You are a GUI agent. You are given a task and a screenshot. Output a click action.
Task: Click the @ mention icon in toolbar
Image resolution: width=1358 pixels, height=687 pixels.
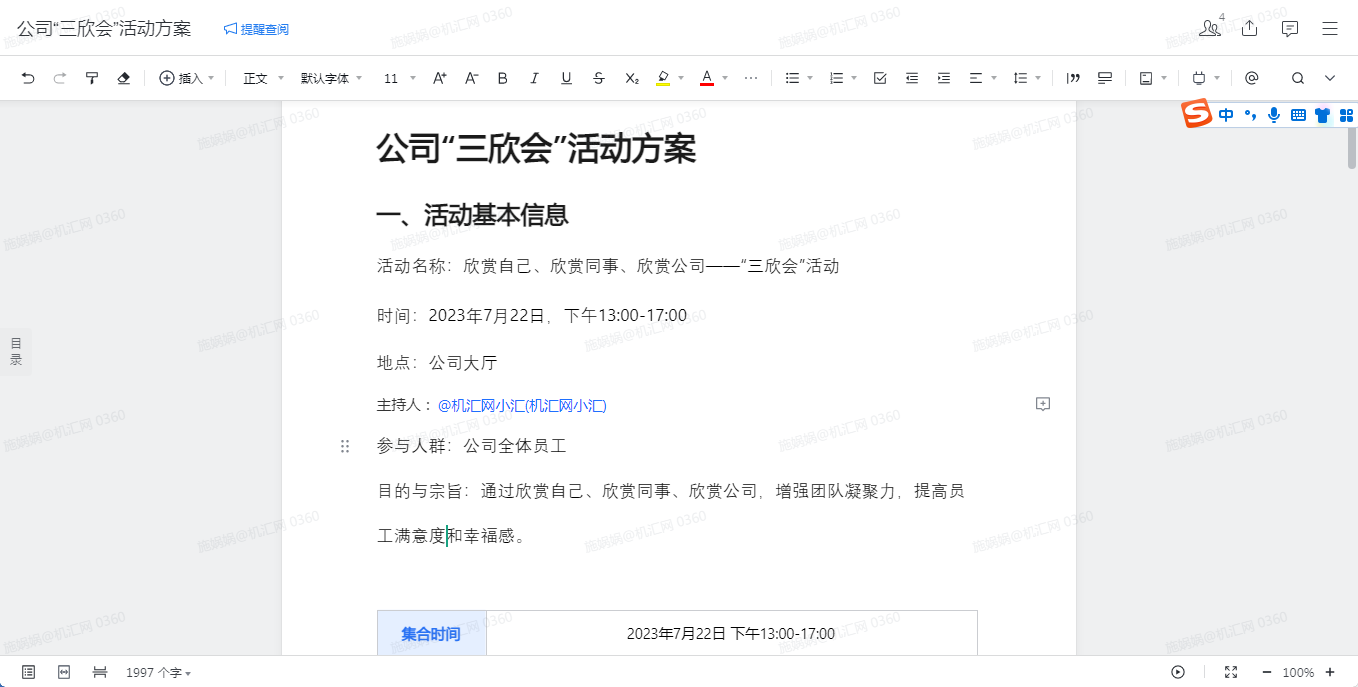coord(1251,78)
